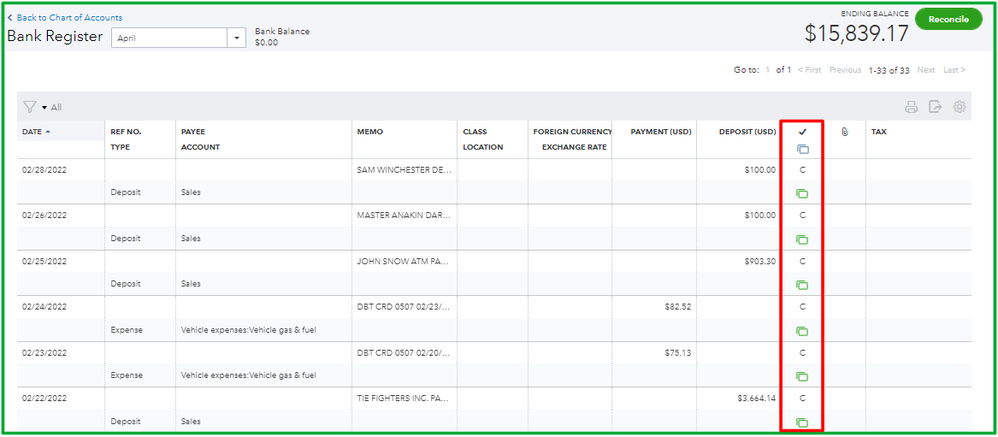Click the MEMO column header
Viewport: 998px width, 437px height.
(370, 132)
